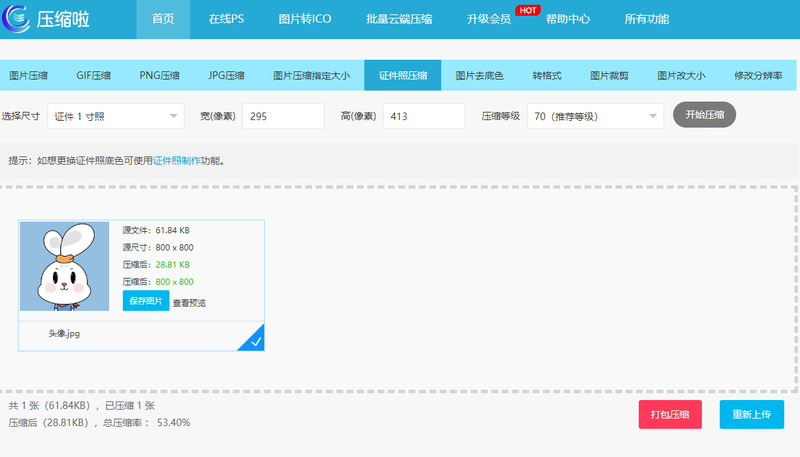Image resolution: width=800 pixels, height=457 pixels.
Task: Open 图片转ICO in the top navigation
Action: pyautogui.click(x=305, y=19)
